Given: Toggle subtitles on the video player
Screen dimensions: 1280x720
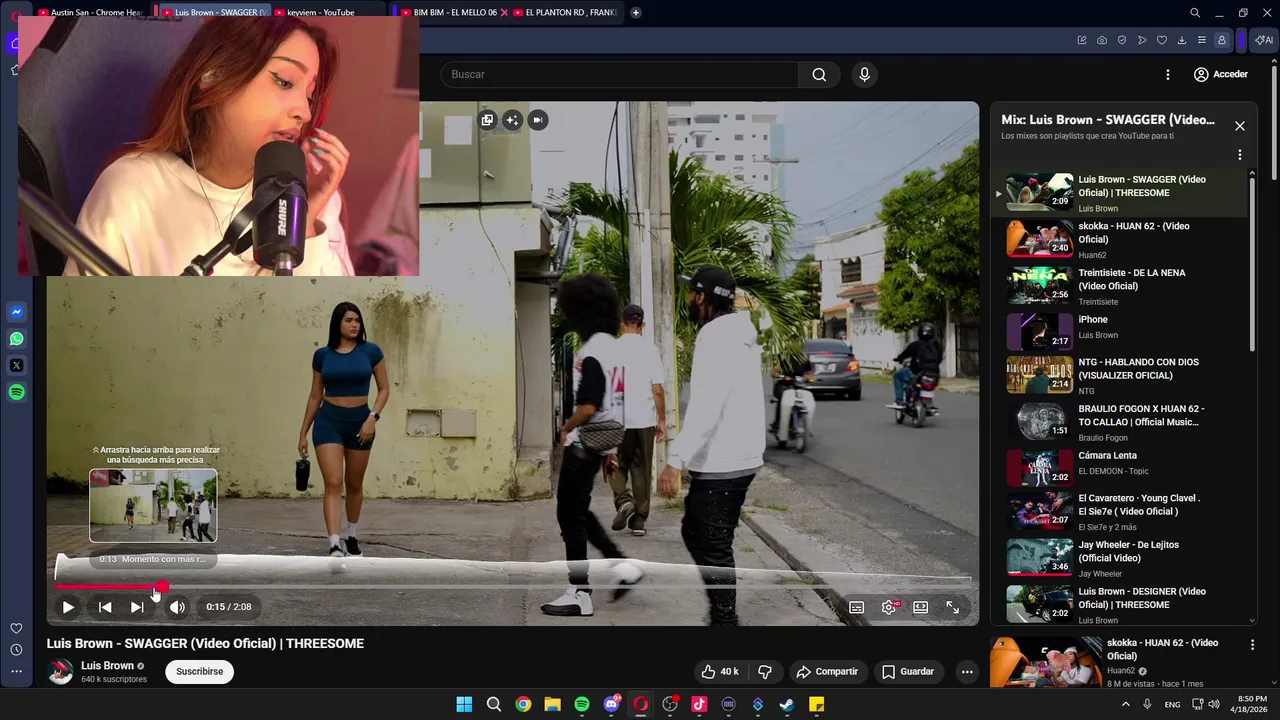Looking at the screenshot, I should coord(857,607).
